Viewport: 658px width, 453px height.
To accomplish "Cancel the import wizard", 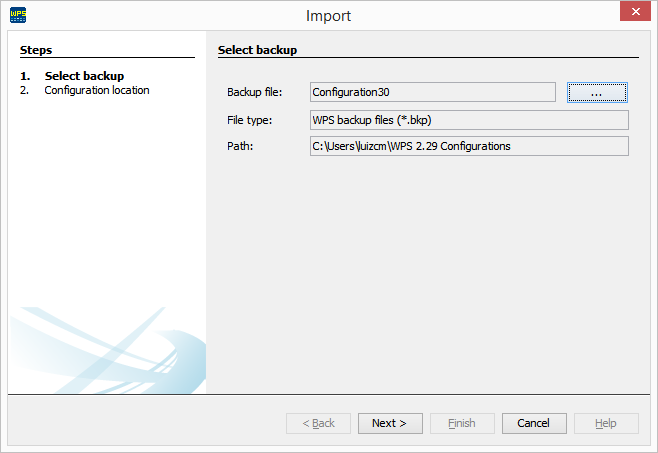I will tap(534, 423).
